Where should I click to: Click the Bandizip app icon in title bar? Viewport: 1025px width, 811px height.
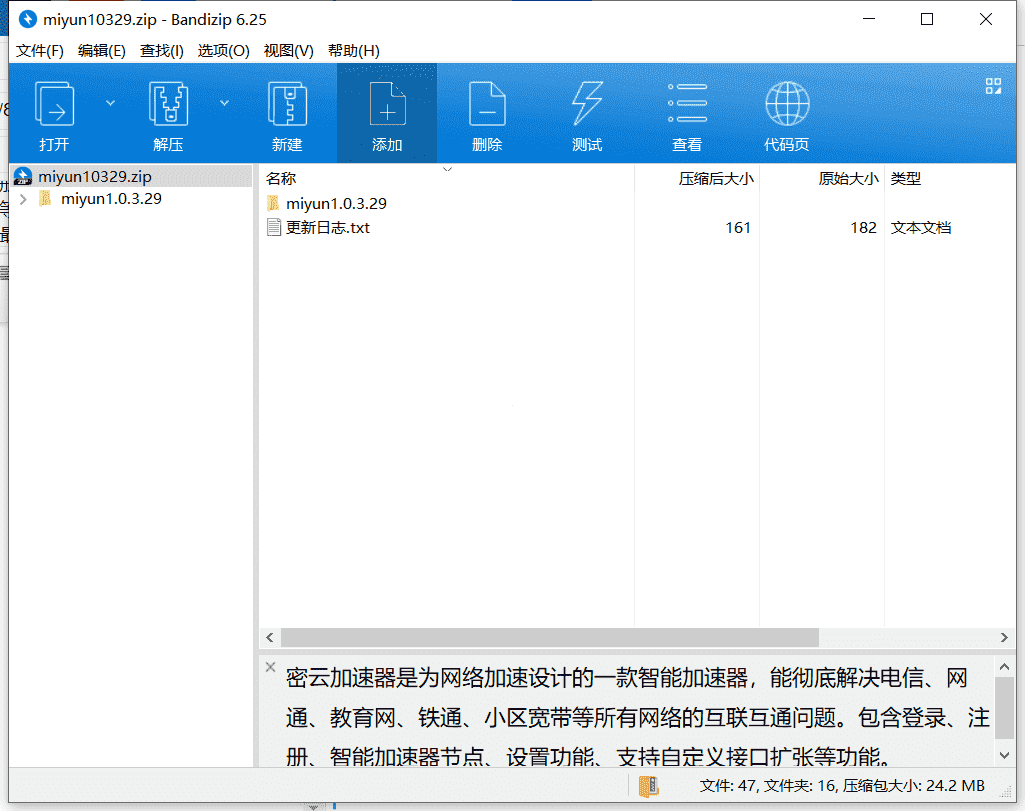27,19
